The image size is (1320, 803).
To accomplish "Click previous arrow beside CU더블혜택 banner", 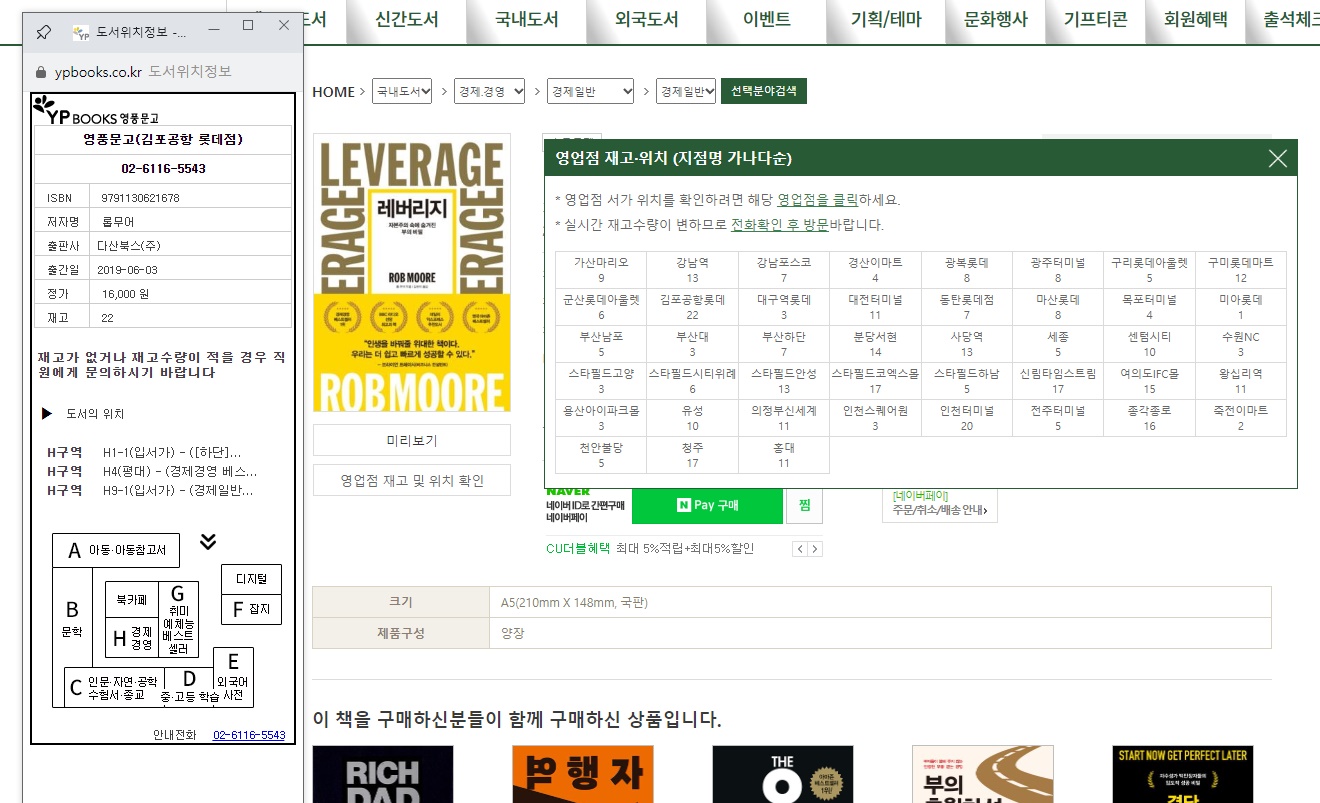I will click(800, 549).
